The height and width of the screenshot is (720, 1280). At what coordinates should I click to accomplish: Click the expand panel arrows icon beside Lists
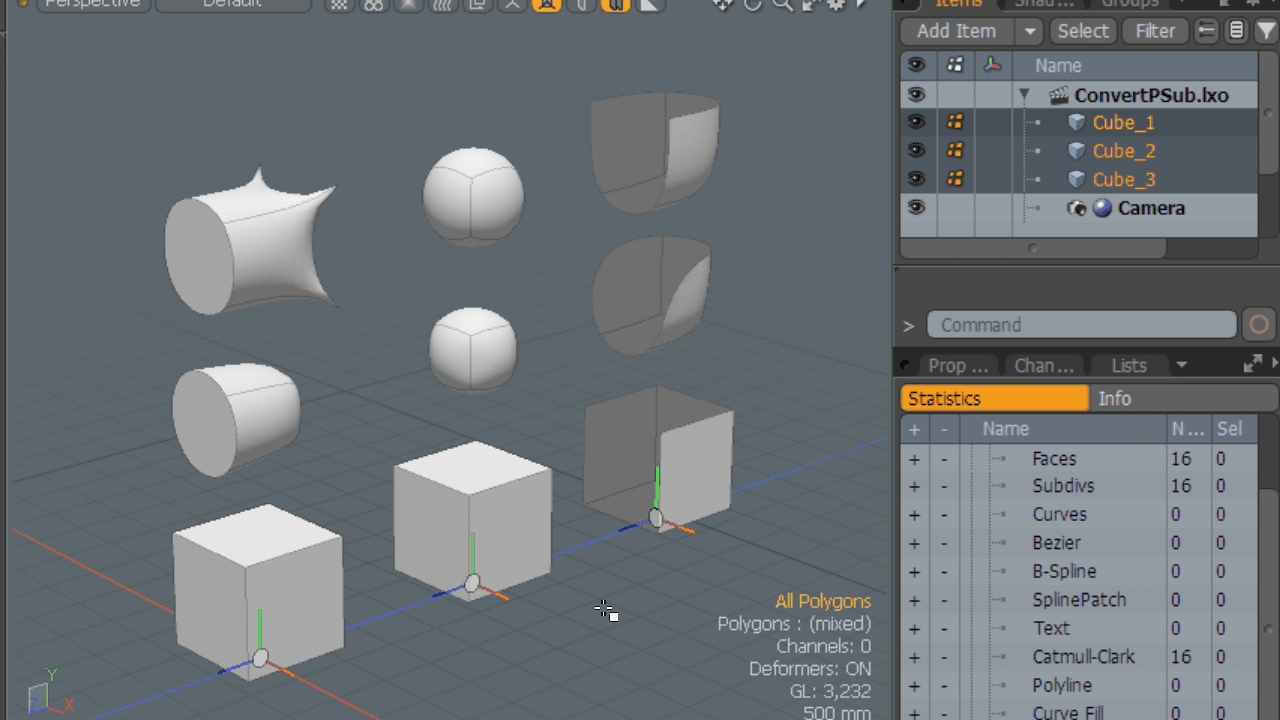tap(1252, 365)
